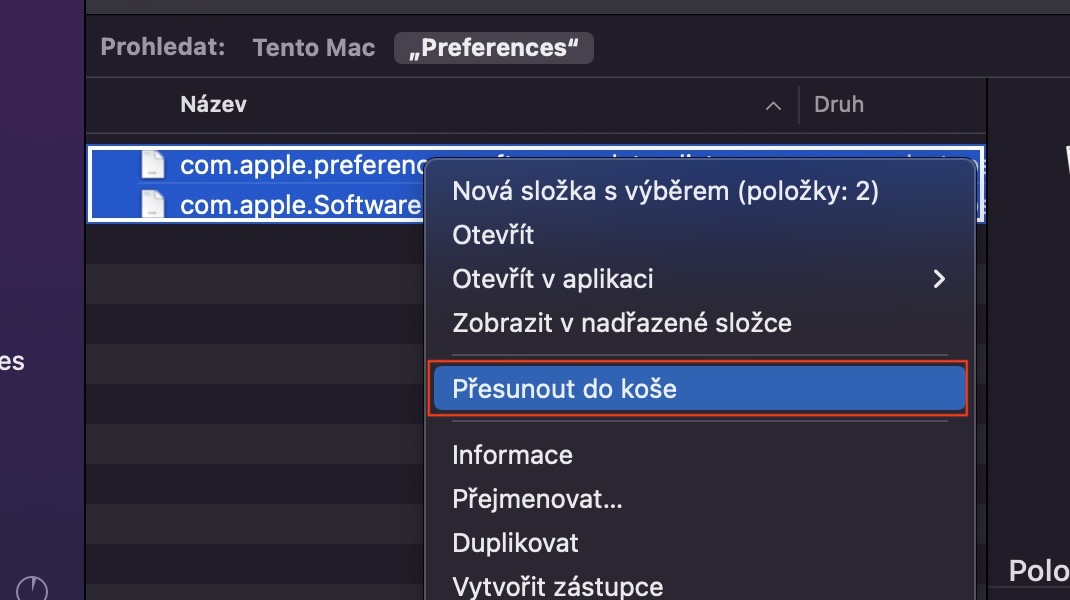
Task: Select Otevřít in the context menu
Action: pyautogui.click(x=493, y=235)
